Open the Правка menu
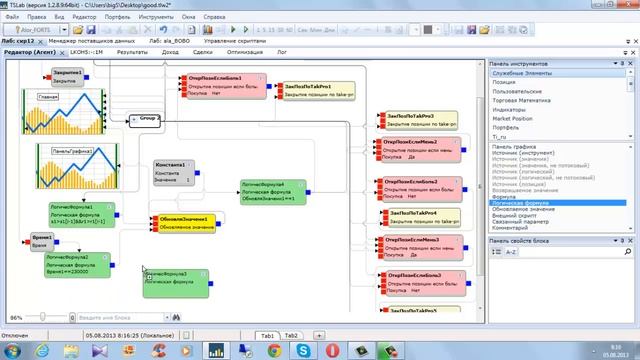The height and width of the screenshot is (360, 640). (36, 17)
